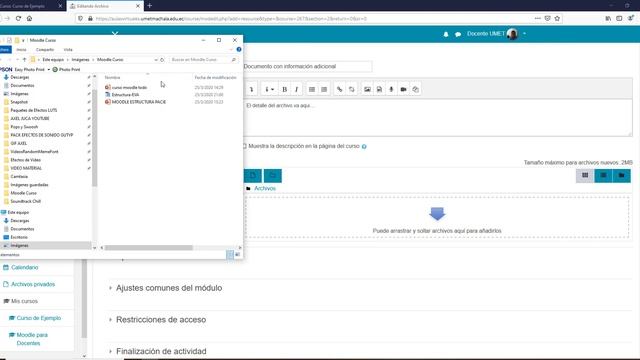Insert an image via the editor toolbar
Image resolution: width=640 pixels, height=360 pixels.
367,89
